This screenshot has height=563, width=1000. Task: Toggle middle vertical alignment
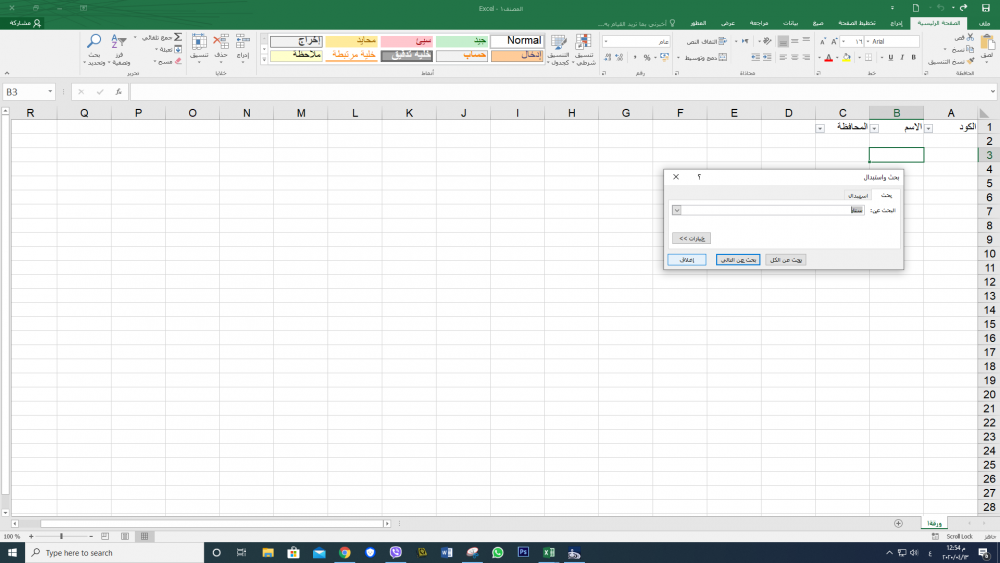pyautogui.click(x=795, y=41)
